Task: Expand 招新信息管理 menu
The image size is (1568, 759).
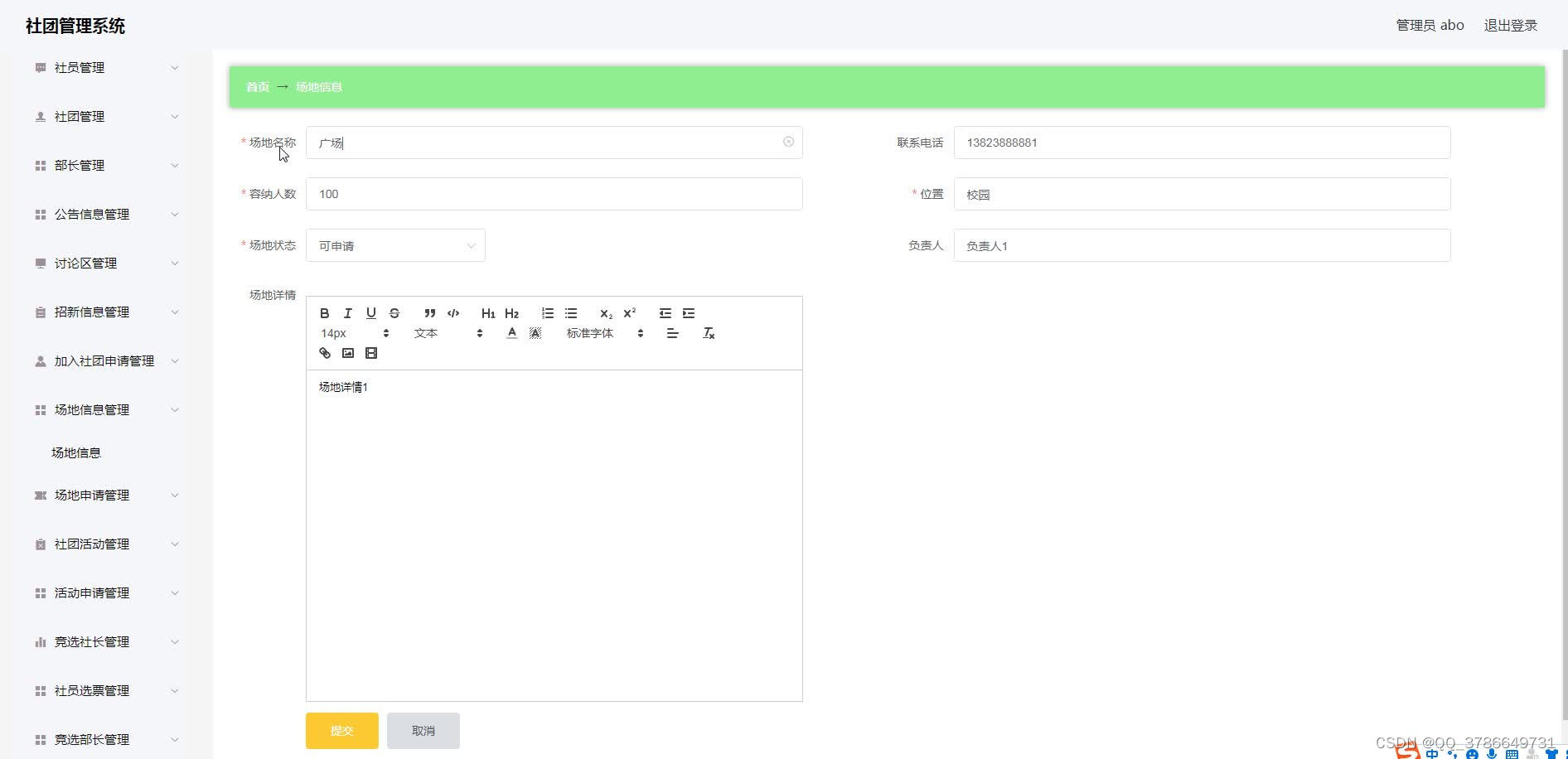Action: (x=106, y=312)
